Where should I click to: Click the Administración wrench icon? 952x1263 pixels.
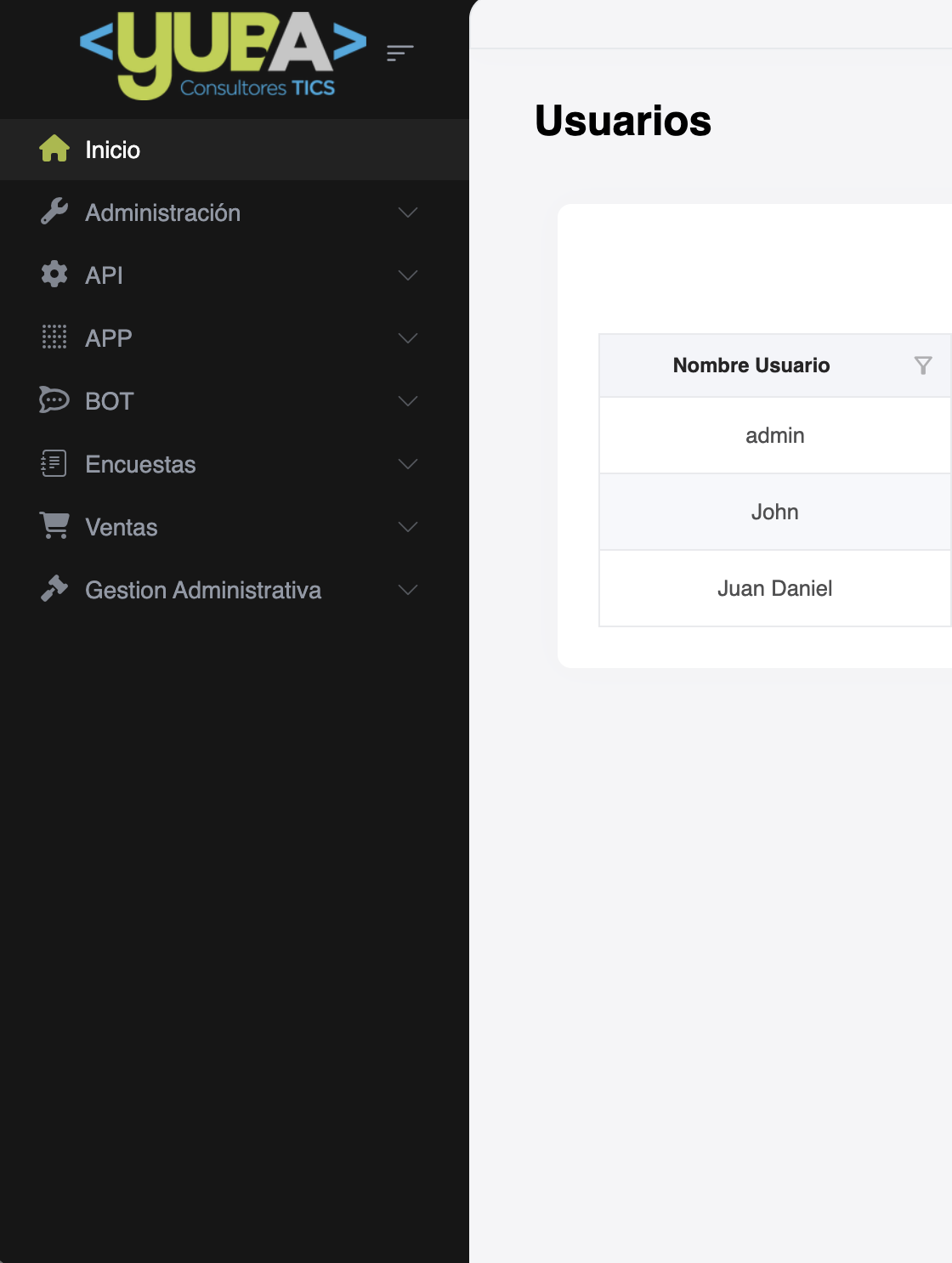(x=54, y=212)
